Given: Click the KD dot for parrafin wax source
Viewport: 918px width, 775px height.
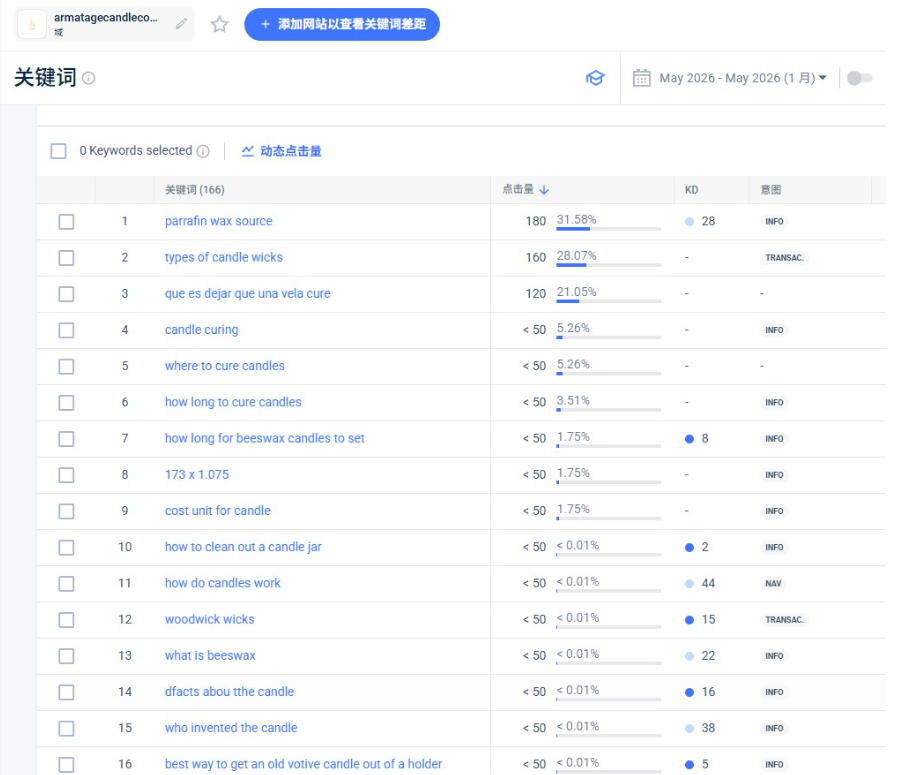Looking at the screenshot, I should click(x=690, y=222).
